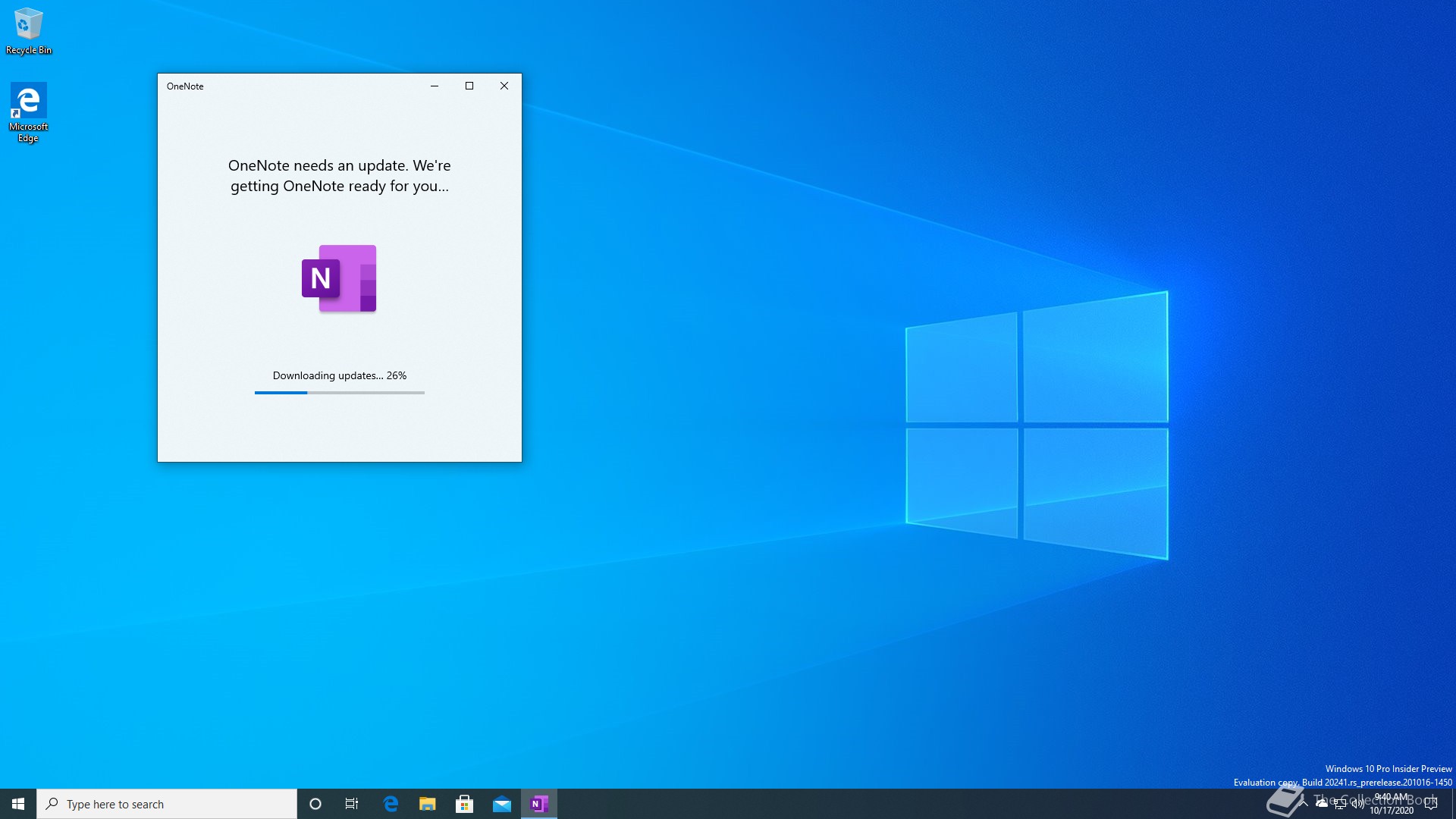Screen dimensions: 1456x819
Task: Open File Explorer from the taskbar
Action: click(x=428, y=804)
